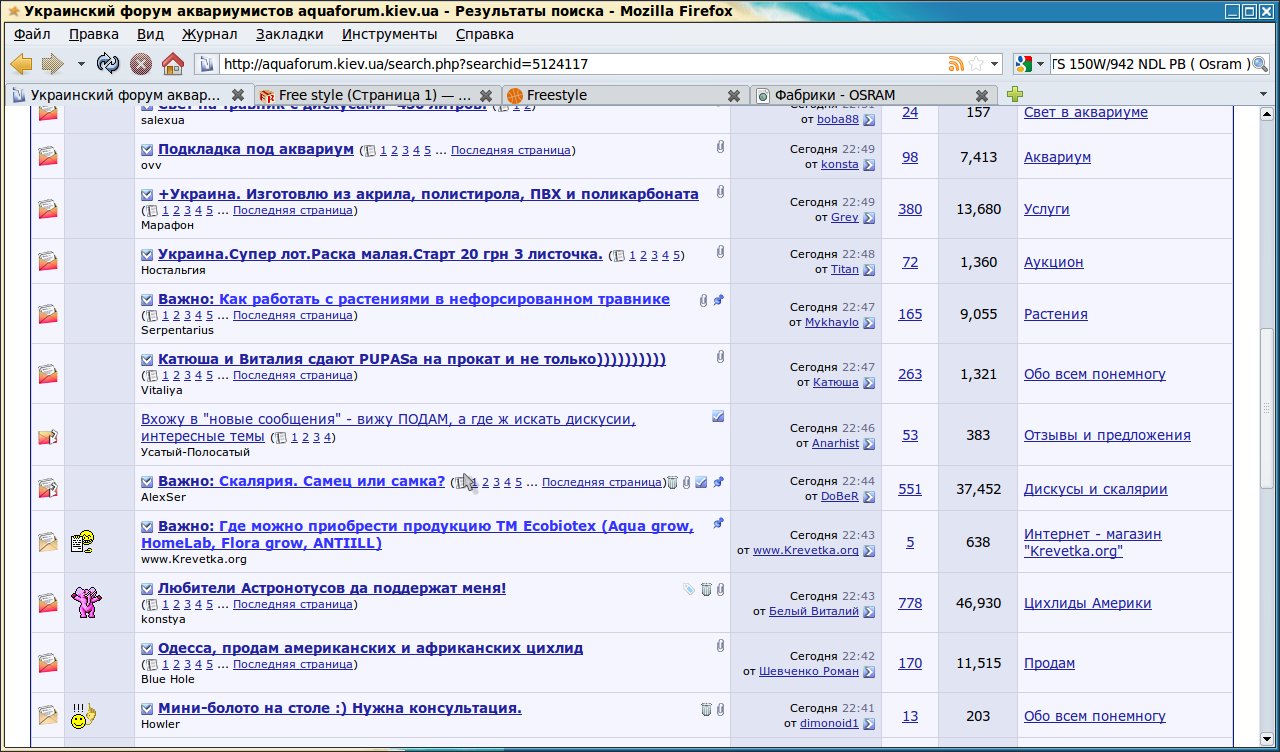Click RSS feed icon in address bar
1280x752 pixels.
(956, 64)
